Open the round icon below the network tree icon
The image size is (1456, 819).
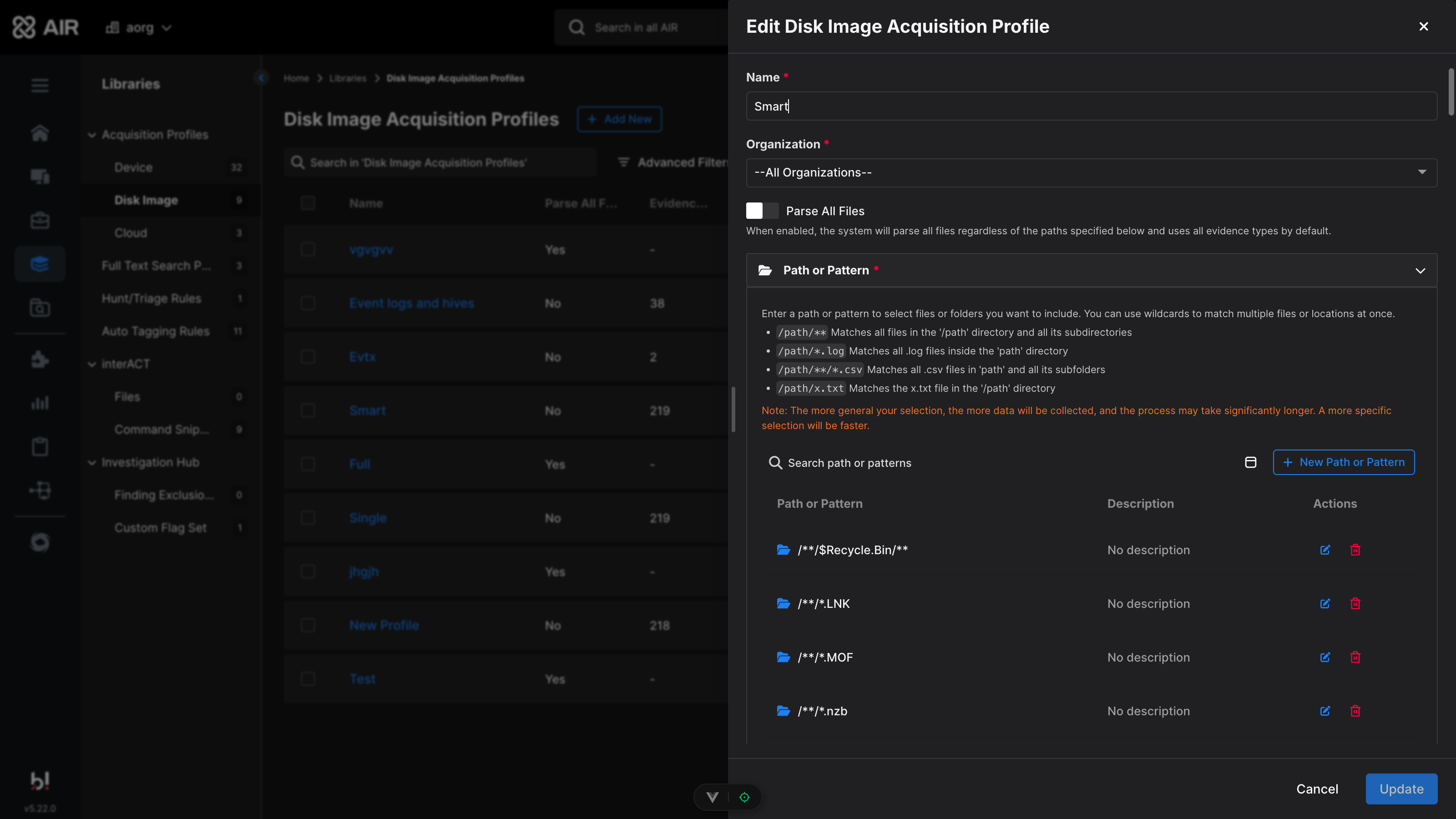(40, 542)
